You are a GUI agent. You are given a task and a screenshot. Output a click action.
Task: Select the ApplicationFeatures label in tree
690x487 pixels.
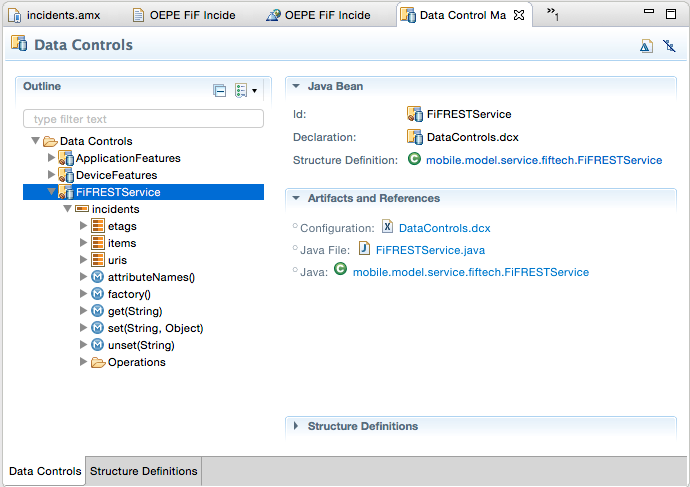[x=128, y=158]
